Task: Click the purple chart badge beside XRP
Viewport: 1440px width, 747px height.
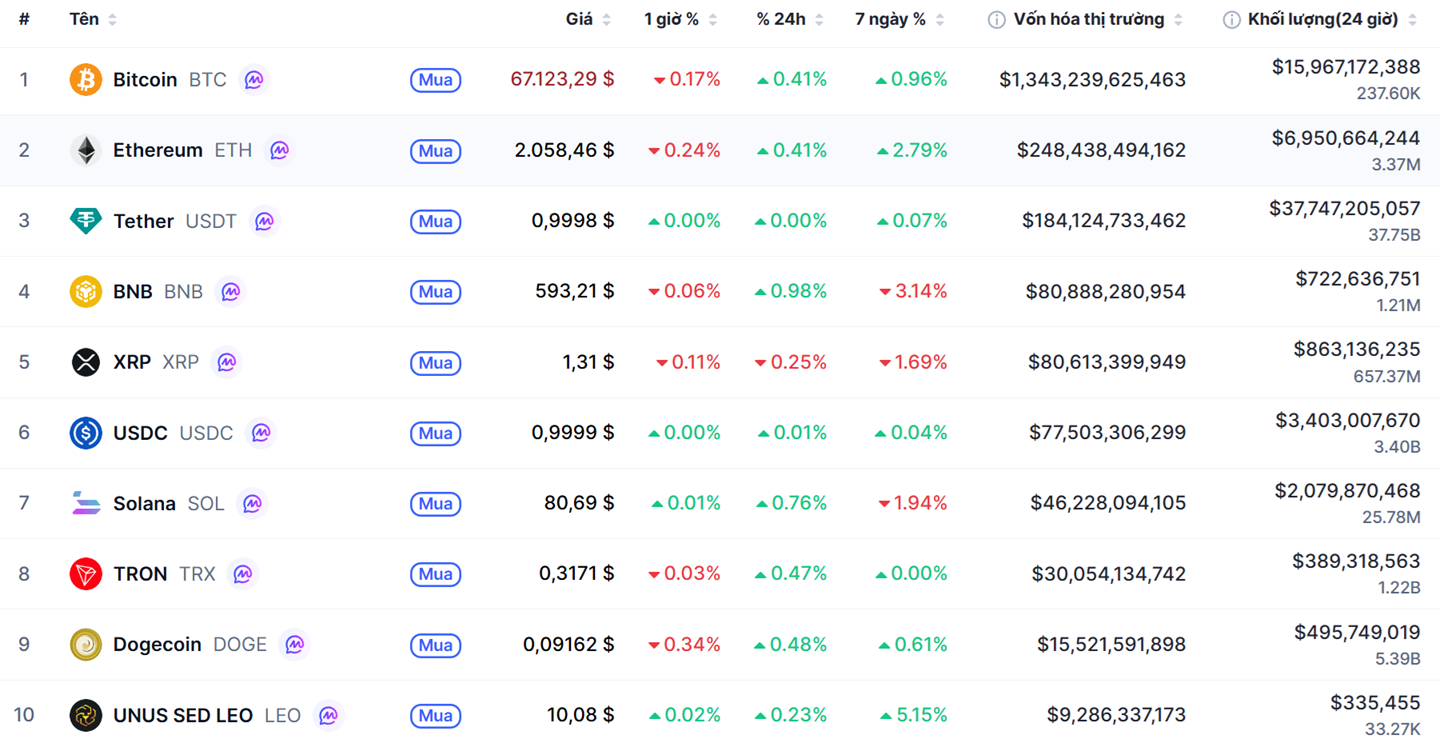Action: [x=227, y=362]
